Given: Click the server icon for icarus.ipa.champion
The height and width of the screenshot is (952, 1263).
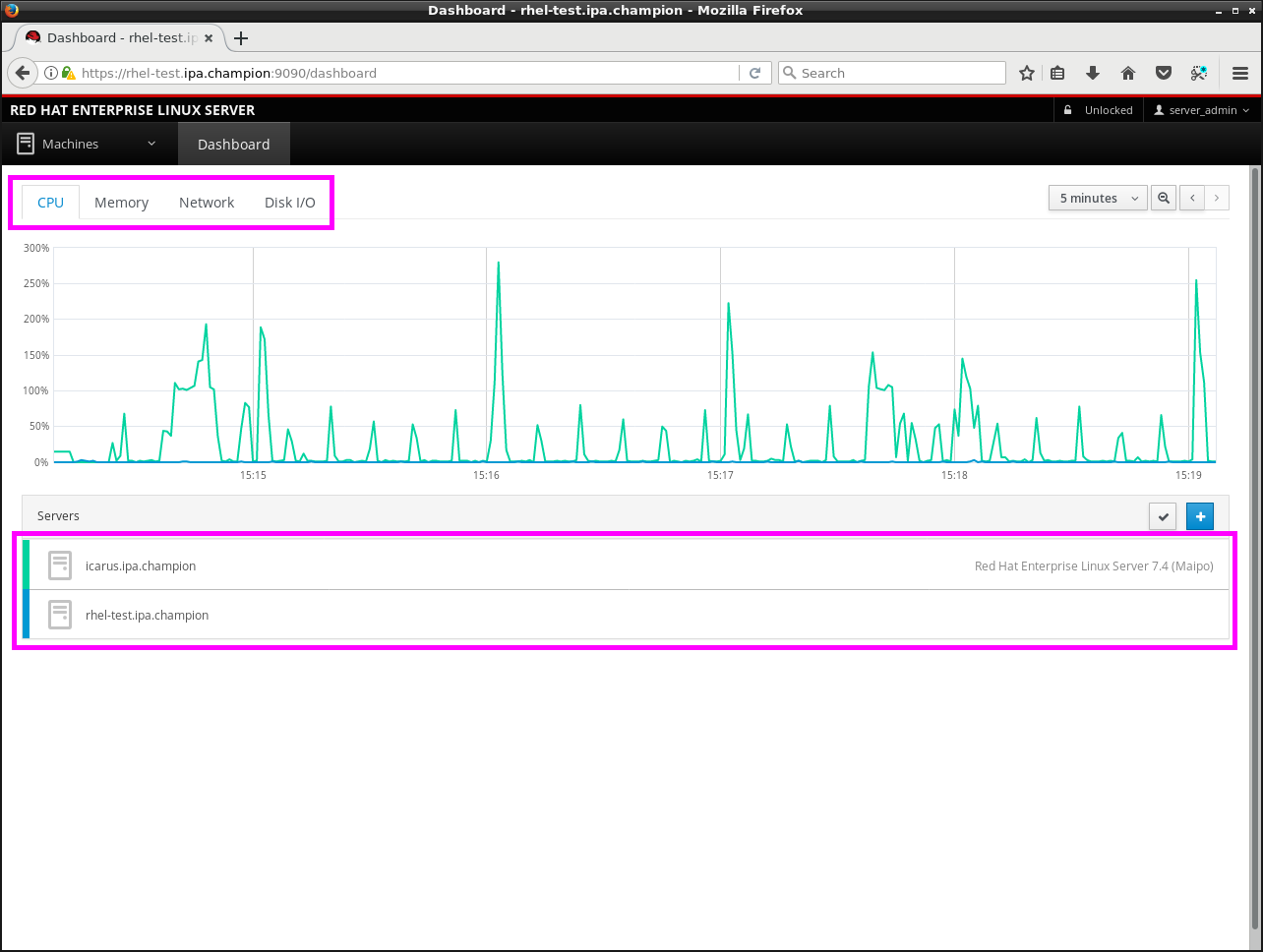Looking at the screenshot, I should click(x=60, y=565).
